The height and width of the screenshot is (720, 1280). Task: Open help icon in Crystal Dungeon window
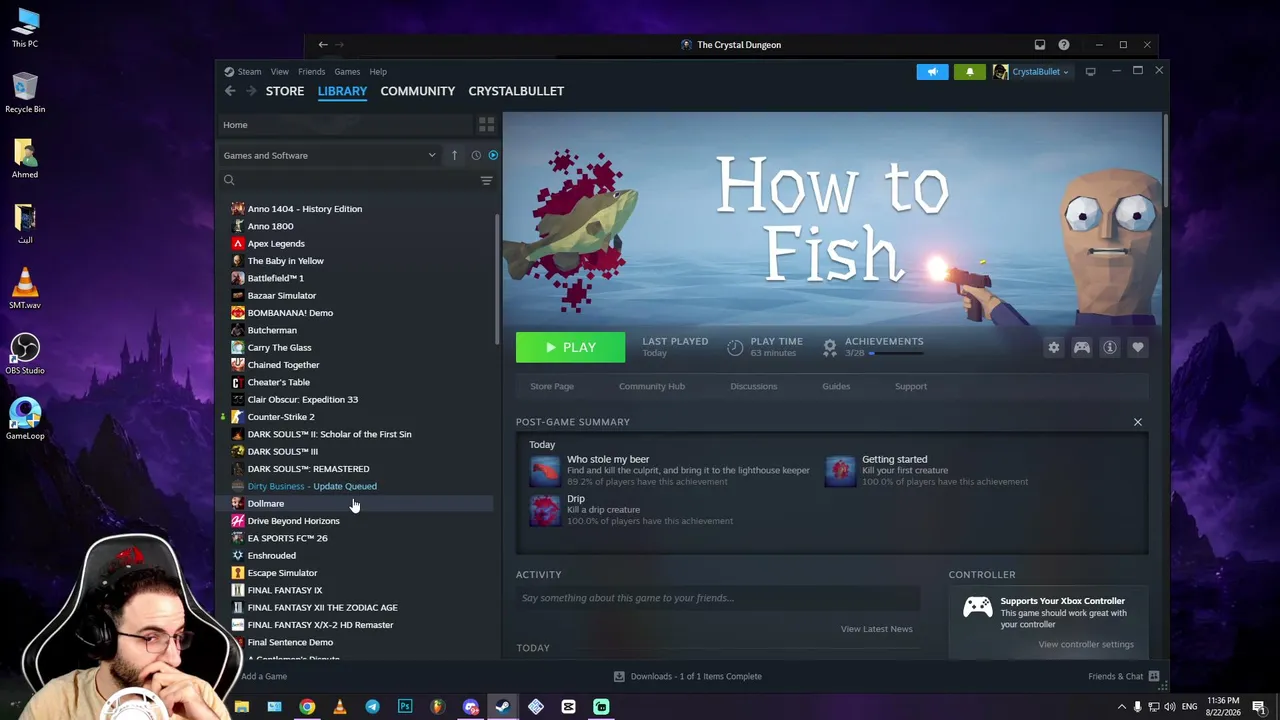click(x=1064, y=45)
